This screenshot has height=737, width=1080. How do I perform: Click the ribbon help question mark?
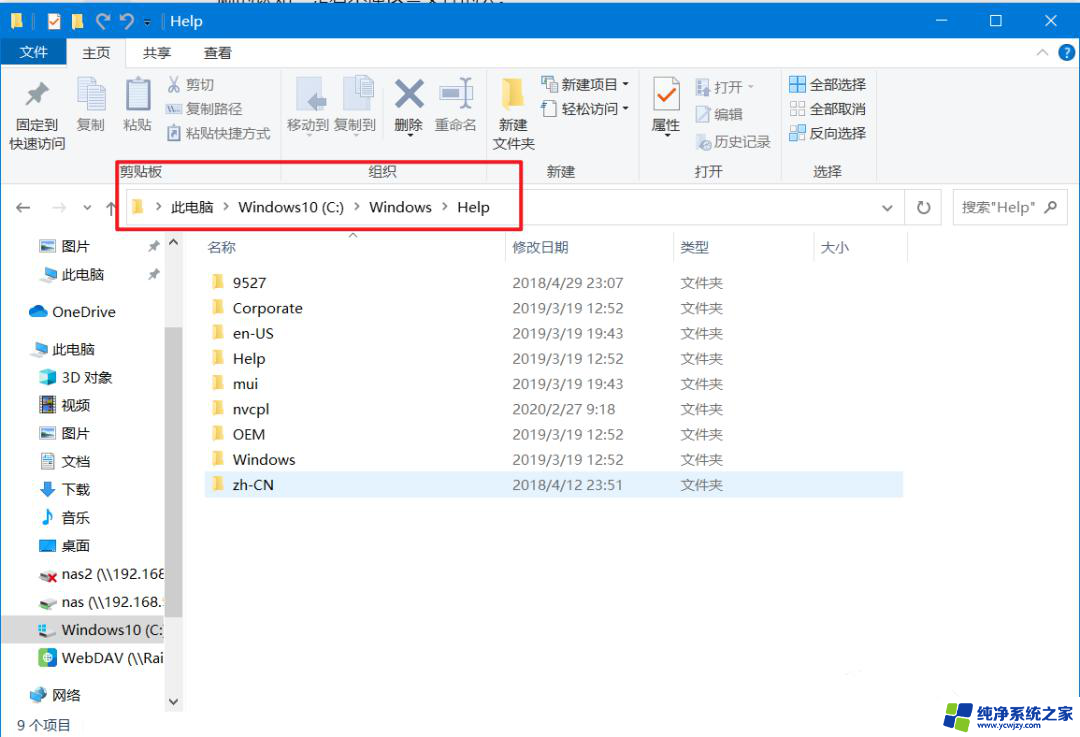point(1063,53)
